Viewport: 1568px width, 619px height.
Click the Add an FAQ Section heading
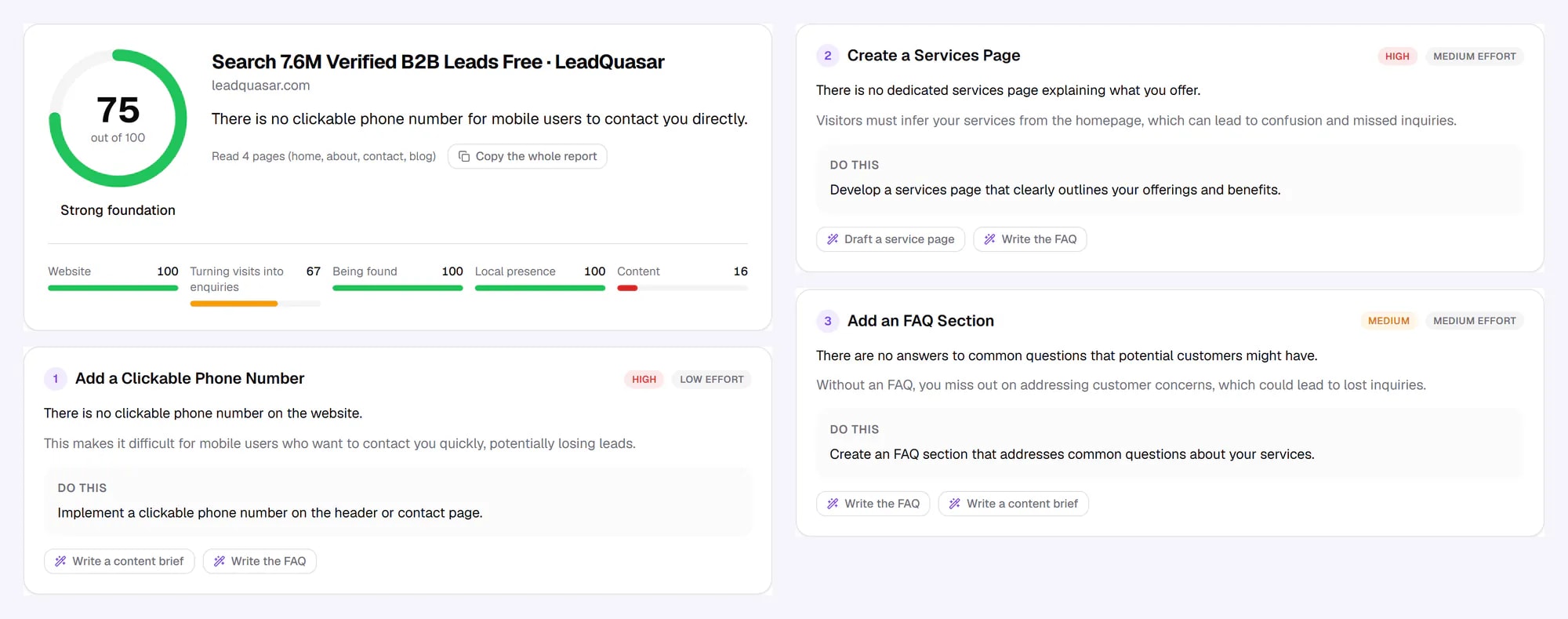920,321
